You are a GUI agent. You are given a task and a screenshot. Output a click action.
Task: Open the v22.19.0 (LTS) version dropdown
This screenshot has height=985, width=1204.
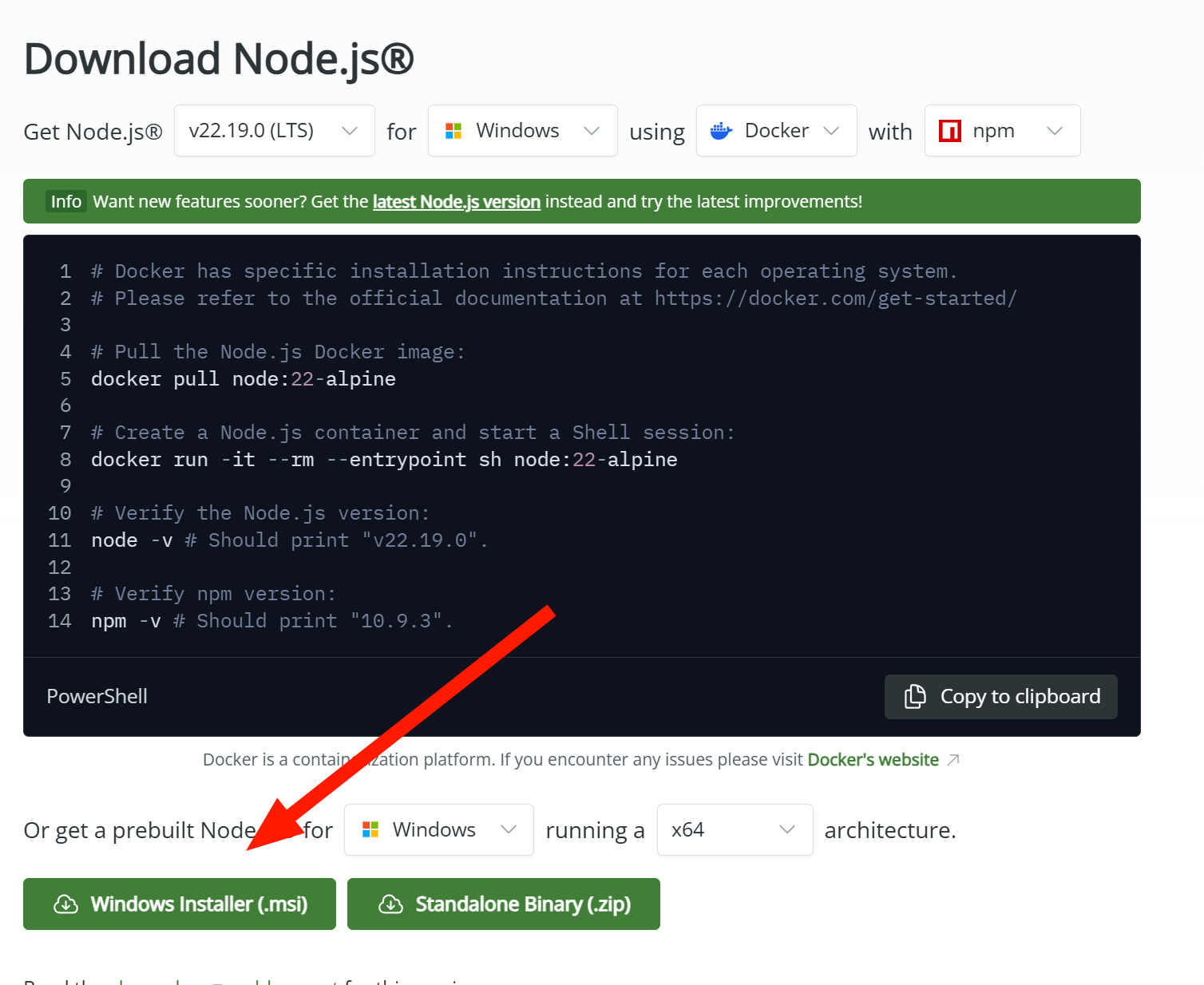pyautogui.click(x=274, y=131)
